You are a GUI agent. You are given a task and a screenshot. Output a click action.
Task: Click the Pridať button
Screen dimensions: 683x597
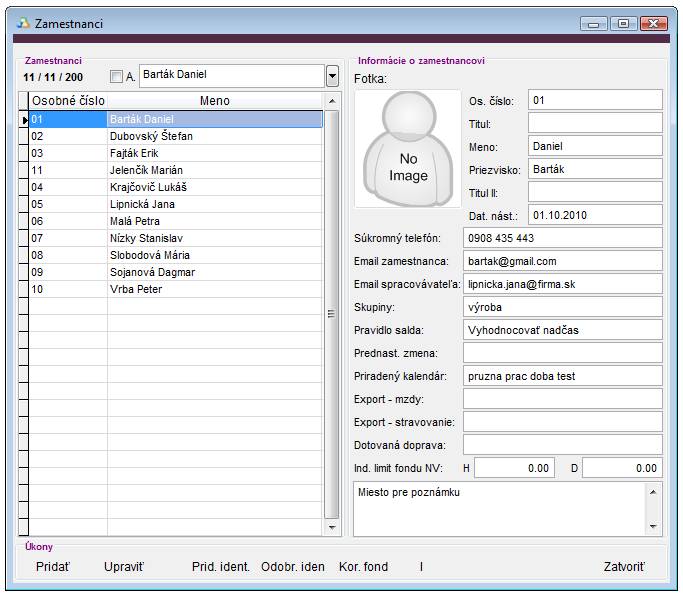pyautogui.click(x=53, y=567)
